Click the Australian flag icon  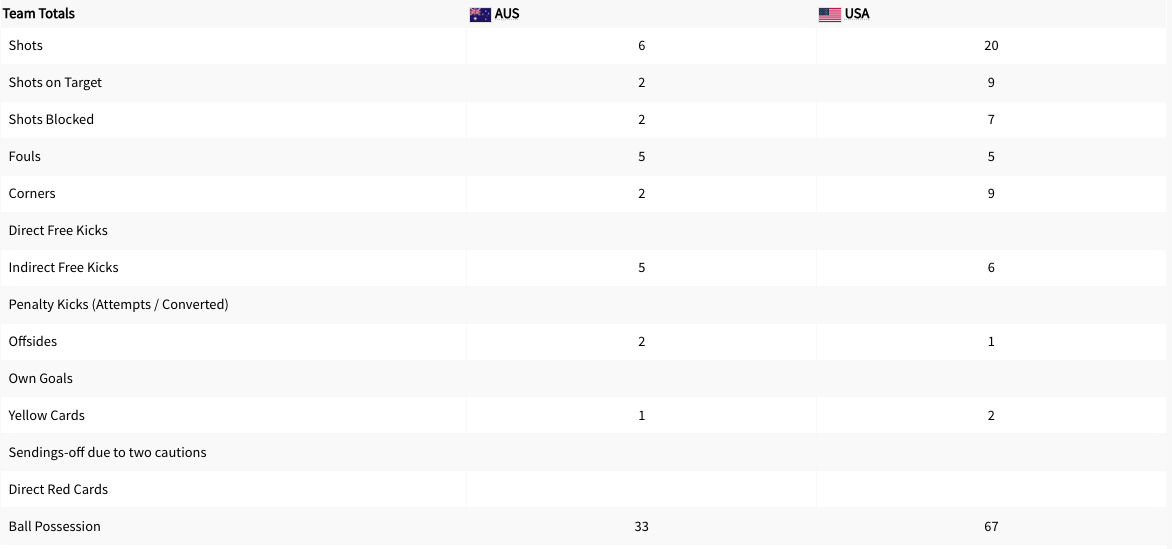click(480, 15)
